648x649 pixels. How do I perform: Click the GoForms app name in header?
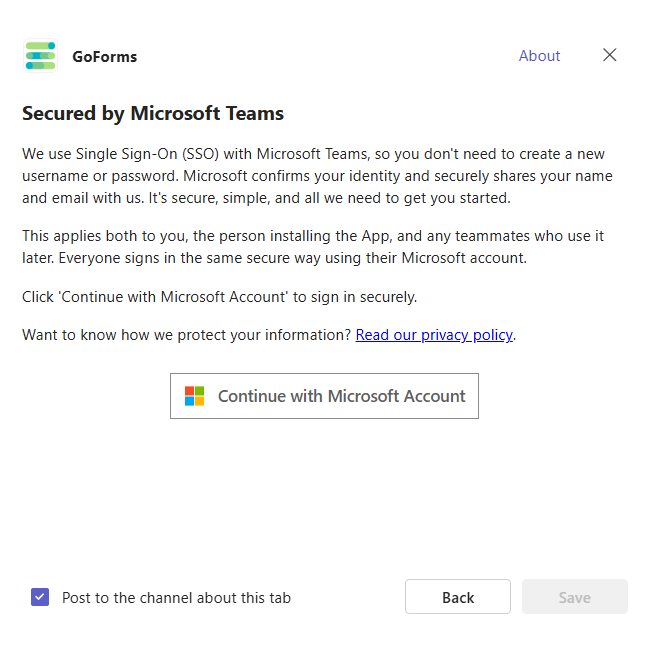click(104, 57)
